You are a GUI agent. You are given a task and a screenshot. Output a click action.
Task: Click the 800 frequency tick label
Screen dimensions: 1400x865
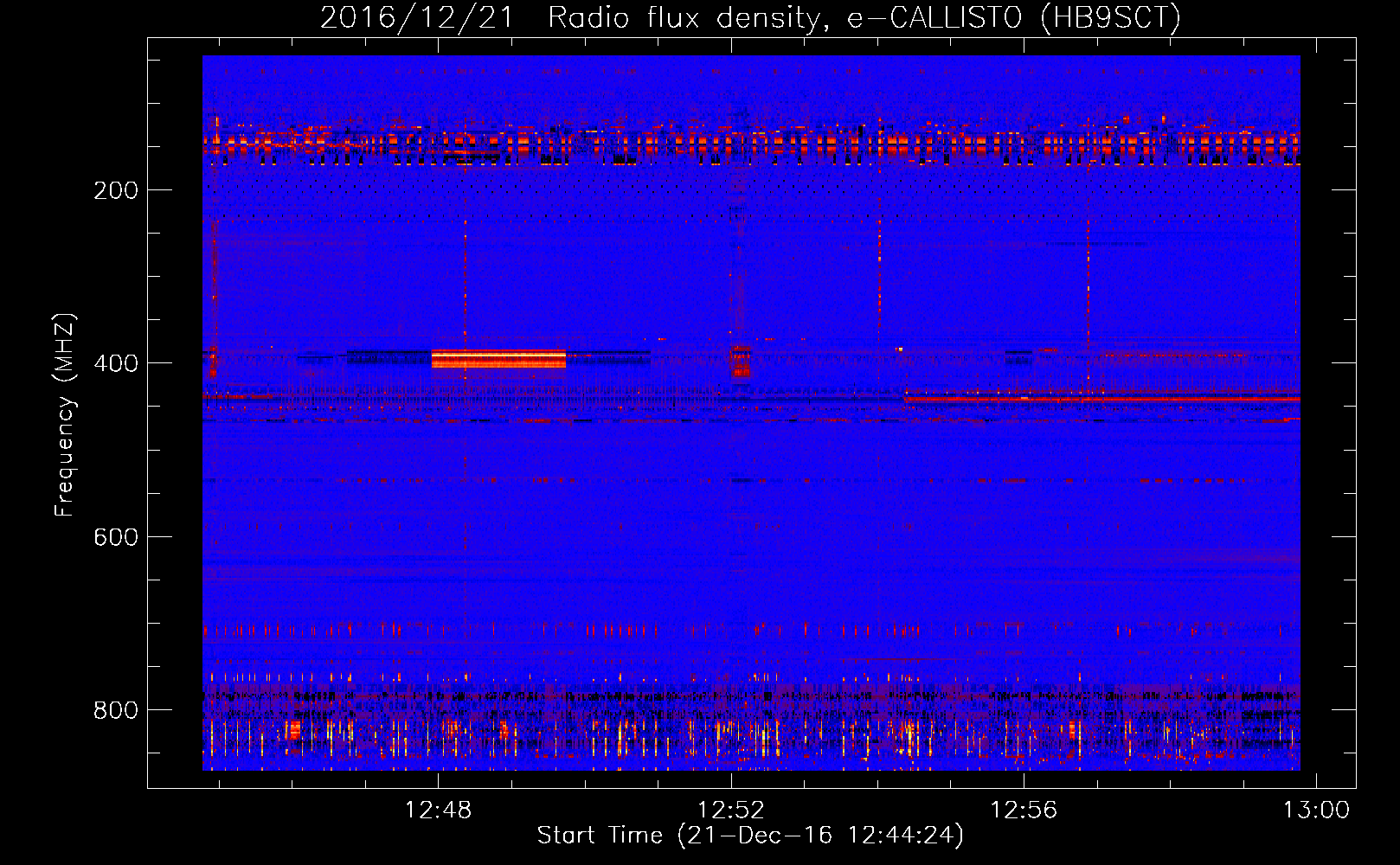point(116,710)
